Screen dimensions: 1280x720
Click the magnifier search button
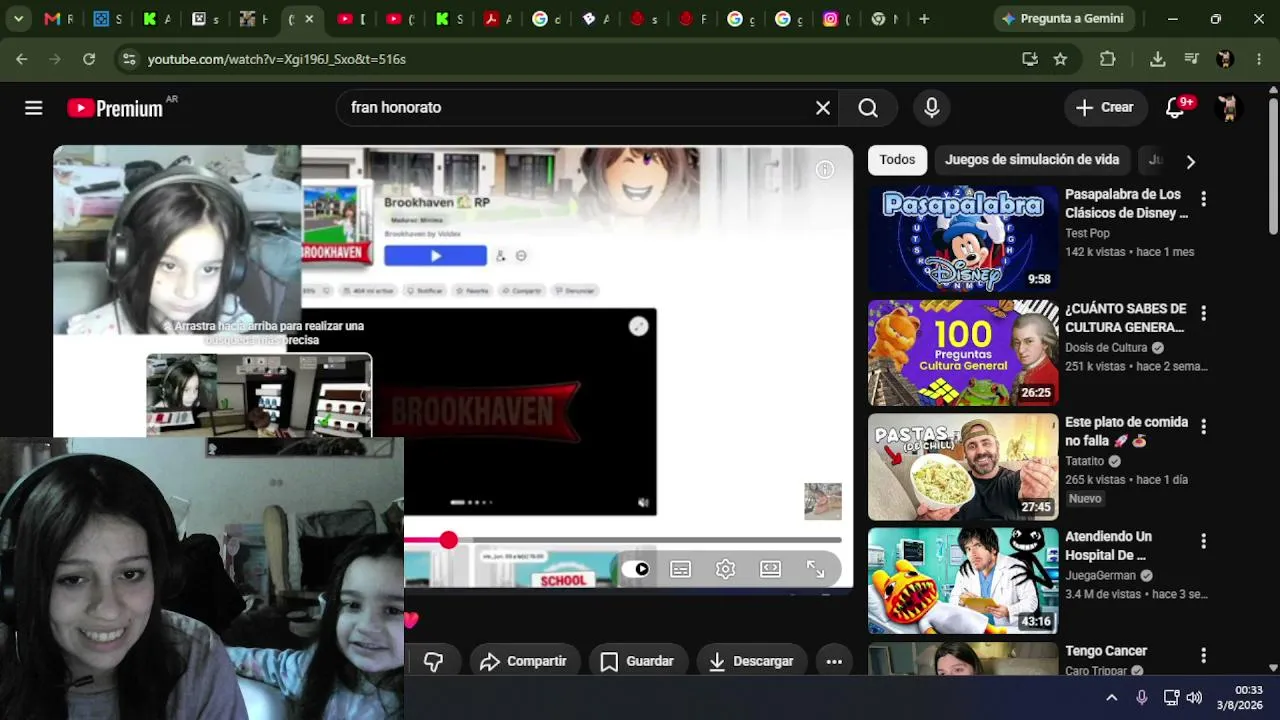point(868,108)
